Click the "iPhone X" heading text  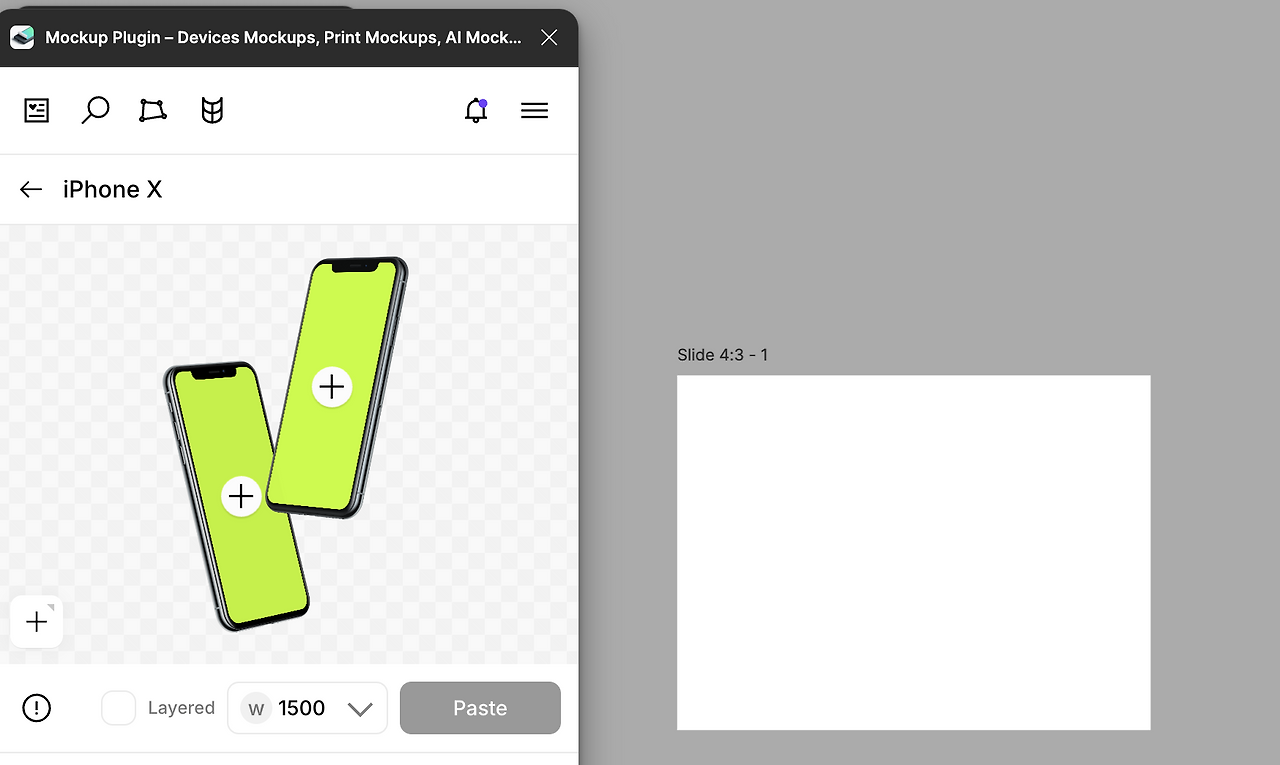point(112,189)
